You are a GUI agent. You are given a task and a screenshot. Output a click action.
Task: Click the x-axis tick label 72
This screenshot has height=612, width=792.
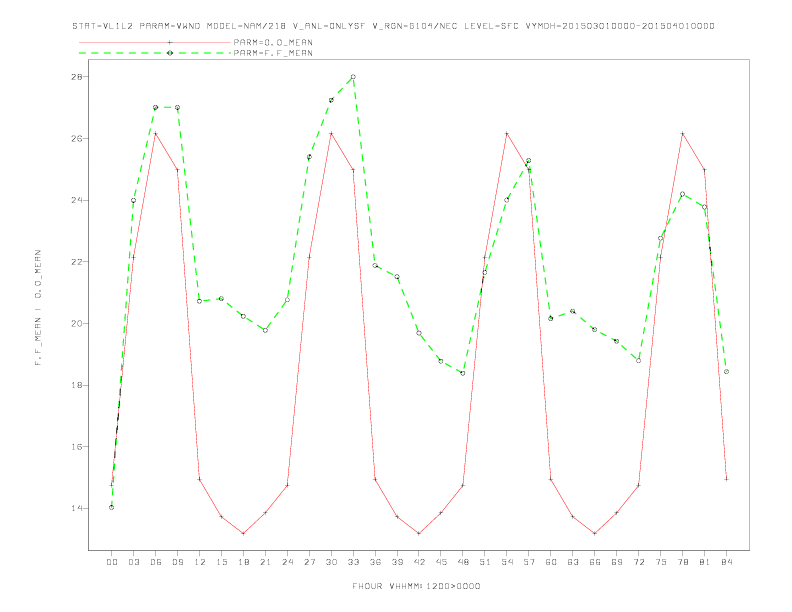(x=638, y=562)
